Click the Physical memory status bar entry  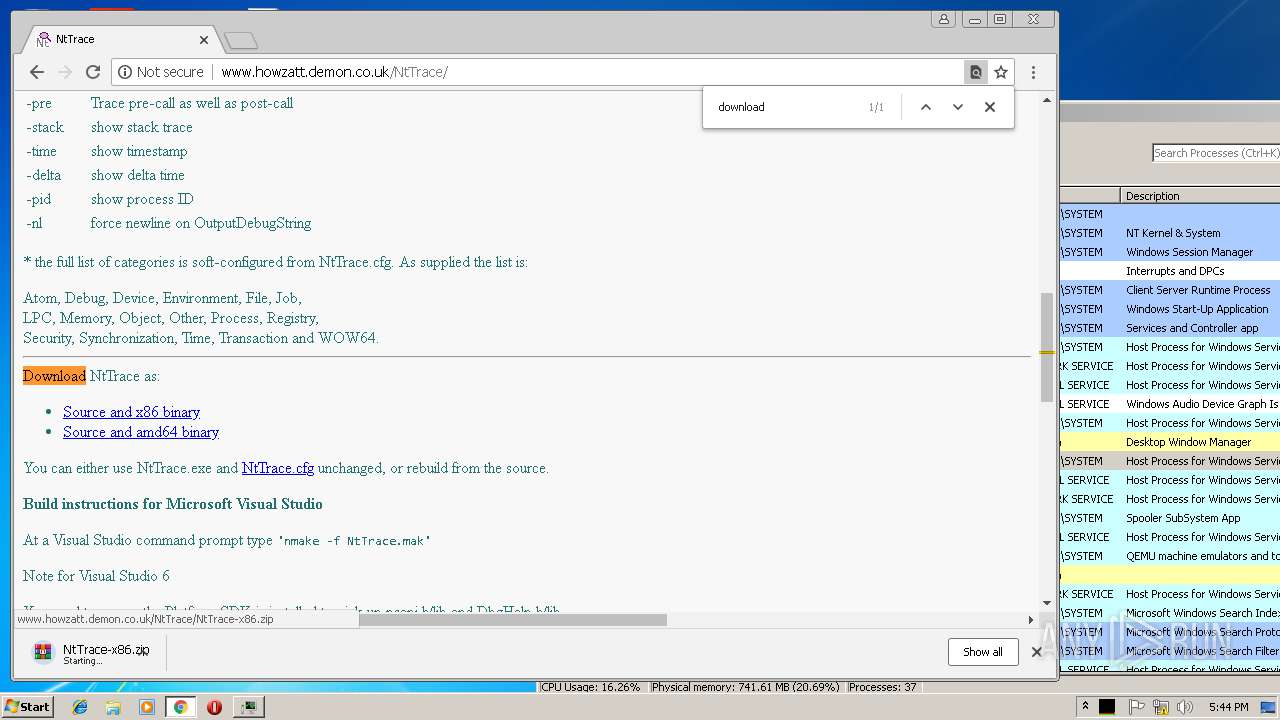coord(746,687)
